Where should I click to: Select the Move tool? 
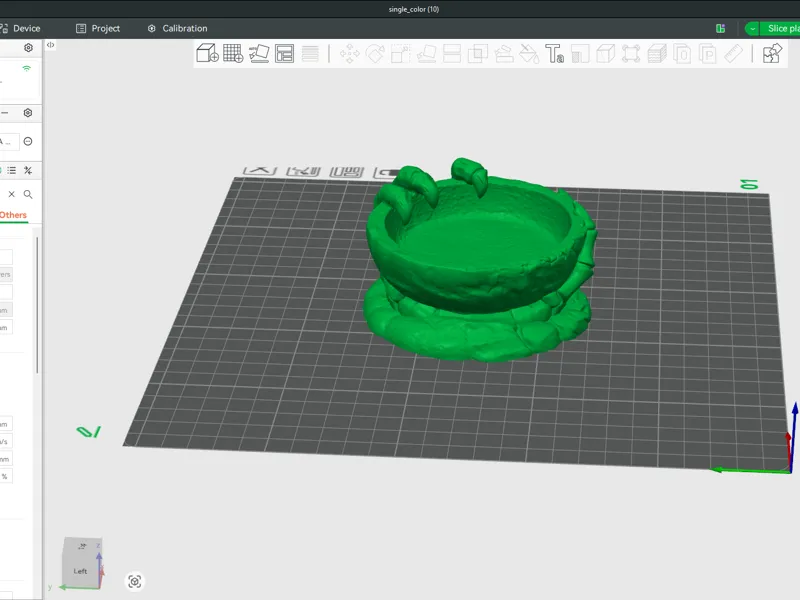pyautogui.click(x=349, y=53)
